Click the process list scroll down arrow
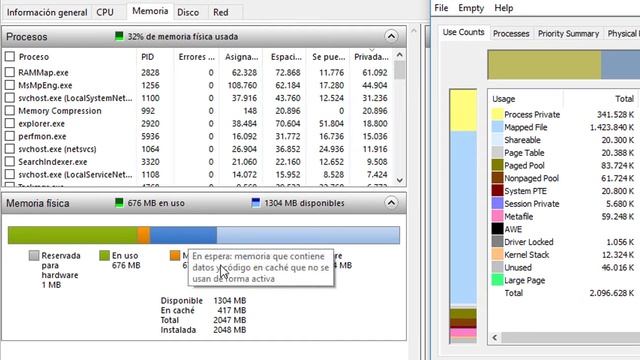The width and height of the screenshot is (640, 360). click(400, 180)
